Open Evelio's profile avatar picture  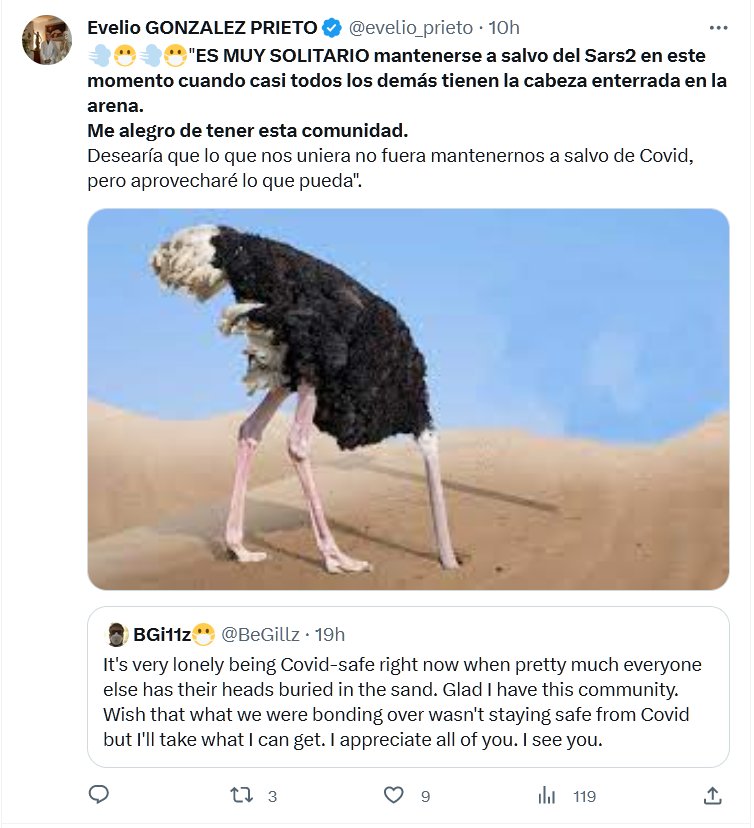click(x=46, y=41)
